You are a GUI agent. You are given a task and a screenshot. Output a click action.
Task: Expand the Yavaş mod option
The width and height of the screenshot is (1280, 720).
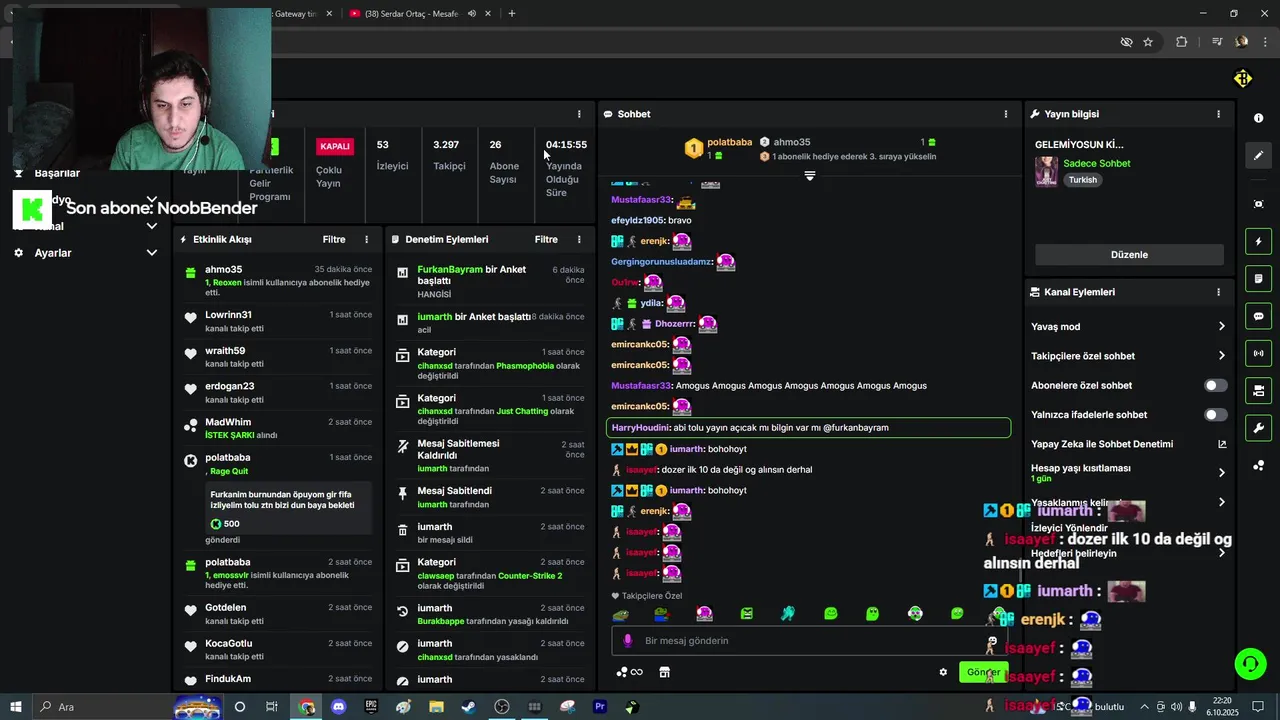pyautogui.click(x=1128, y=326)
